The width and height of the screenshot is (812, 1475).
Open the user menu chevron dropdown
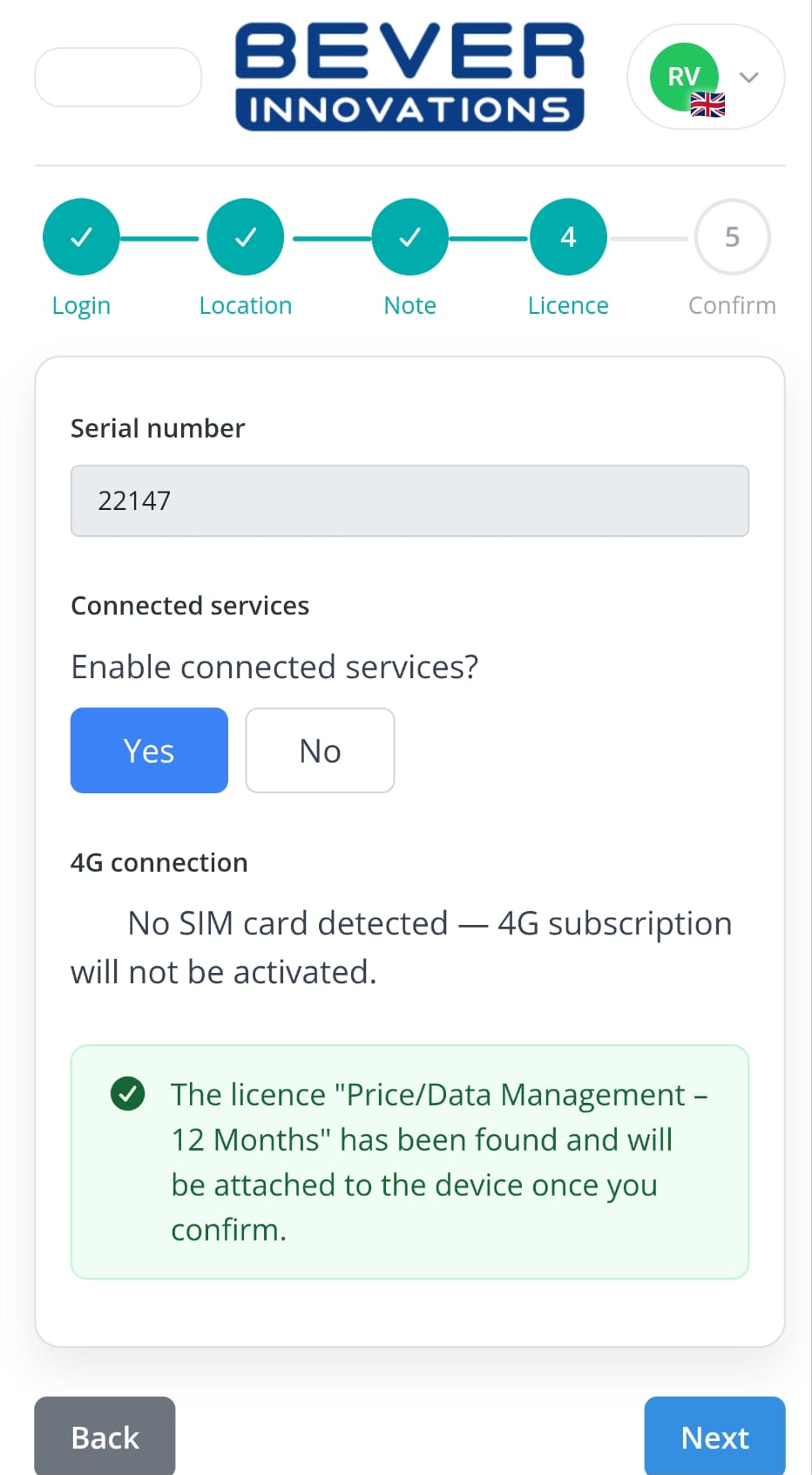pyautogui.click(x=748, y=77)
